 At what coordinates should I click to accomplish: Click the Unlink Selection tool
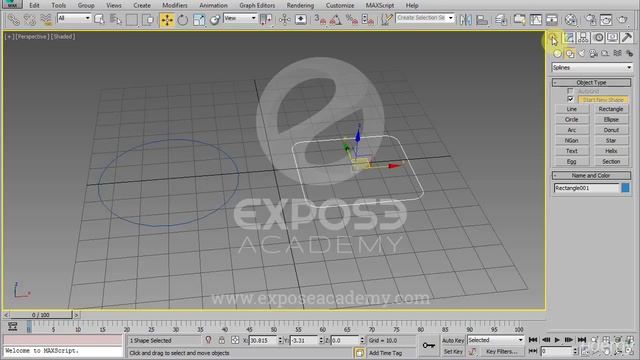[x=30, y=20]
